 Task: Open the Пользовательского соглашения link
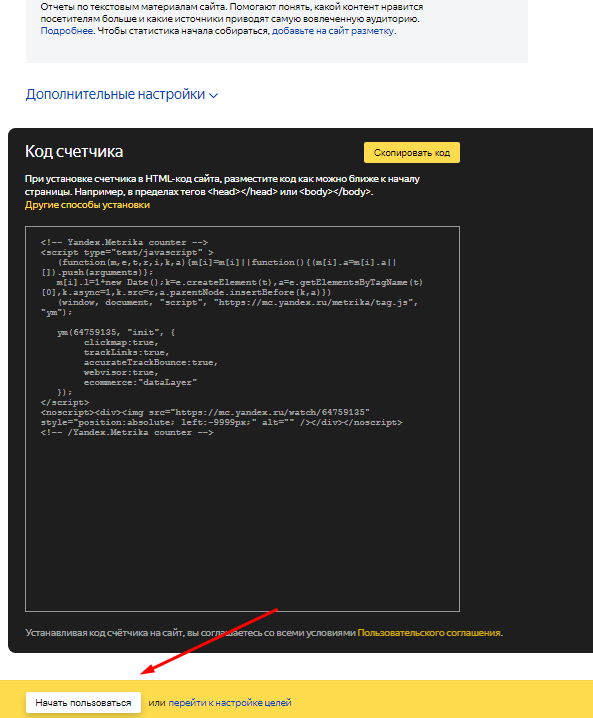(429, 633)
